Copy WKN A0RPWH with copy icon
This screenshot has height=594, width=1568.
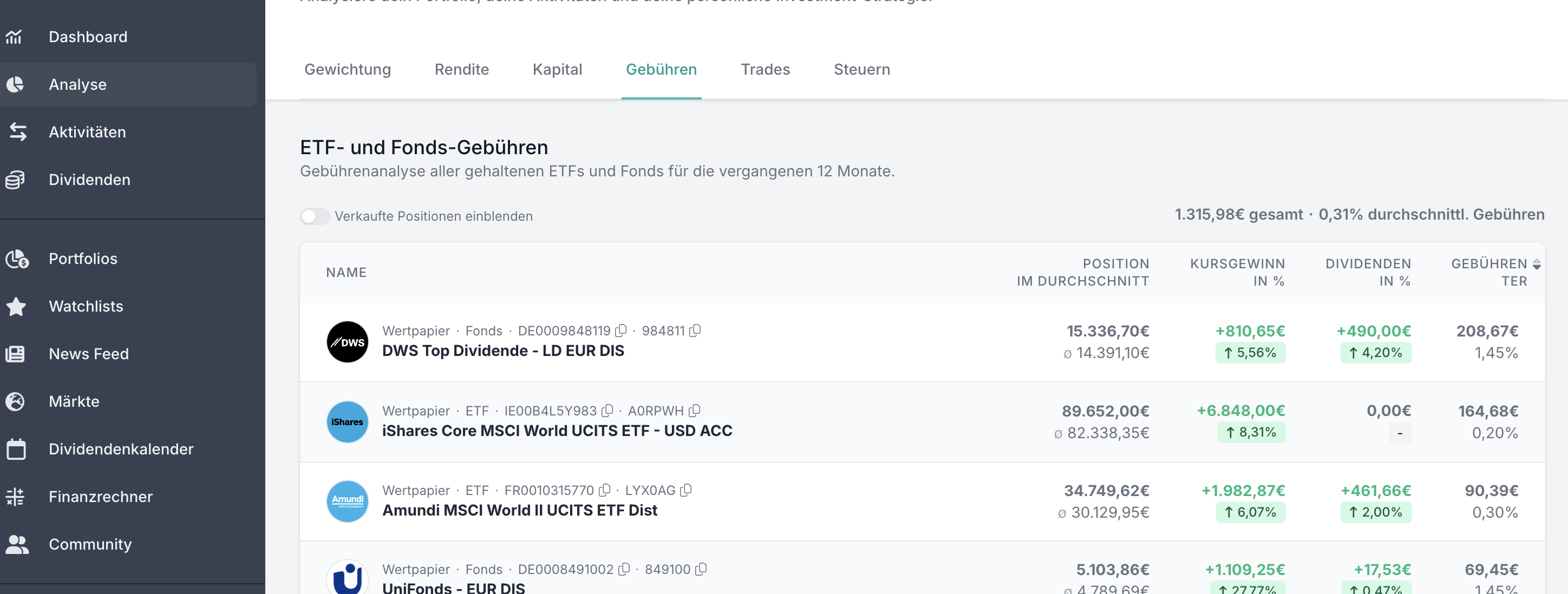[x=695, y=411]
